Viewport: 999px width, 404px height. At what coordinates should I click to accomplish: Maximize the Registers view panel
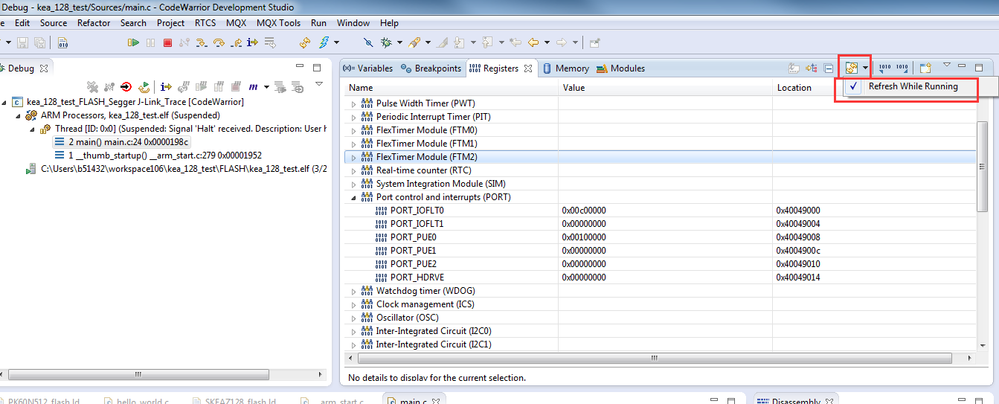979,66
